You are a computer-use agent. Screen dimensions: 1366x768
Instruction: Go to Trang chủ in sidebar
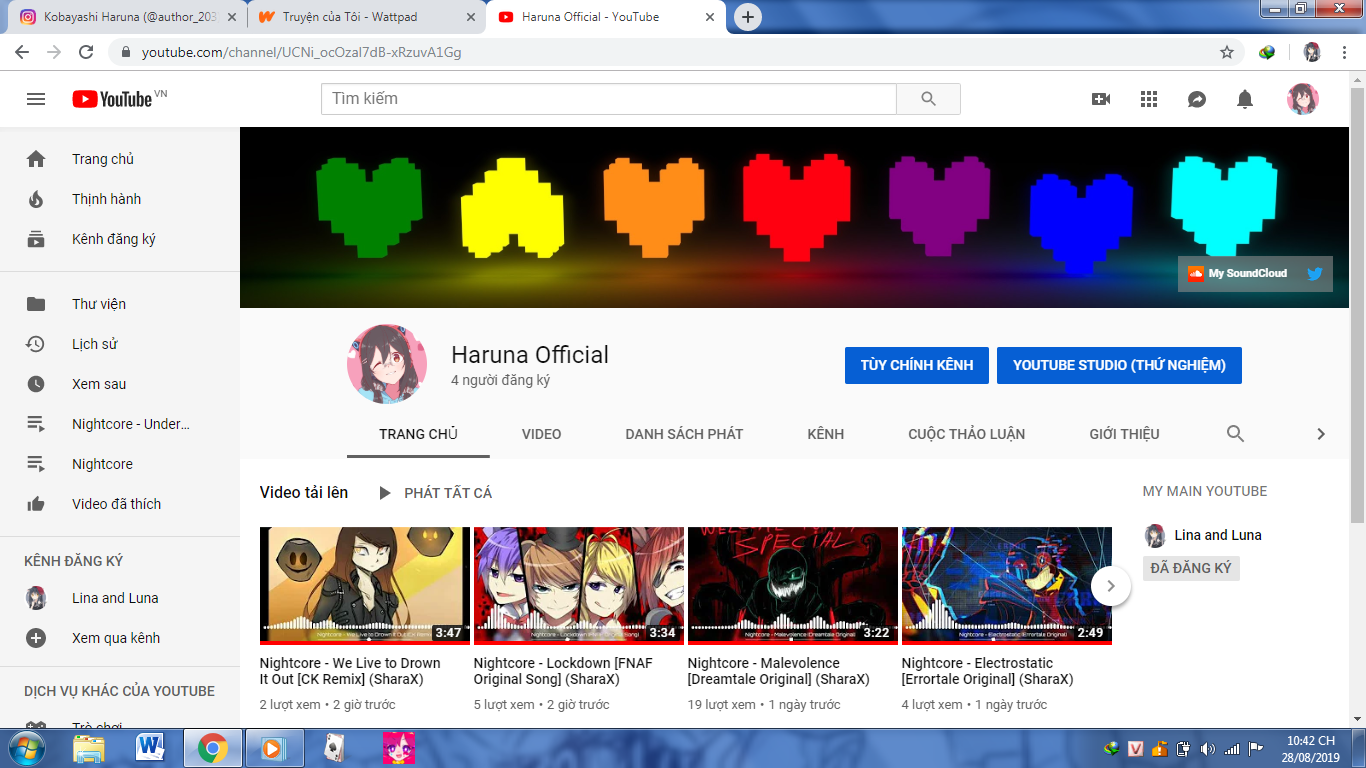[120, 159]
